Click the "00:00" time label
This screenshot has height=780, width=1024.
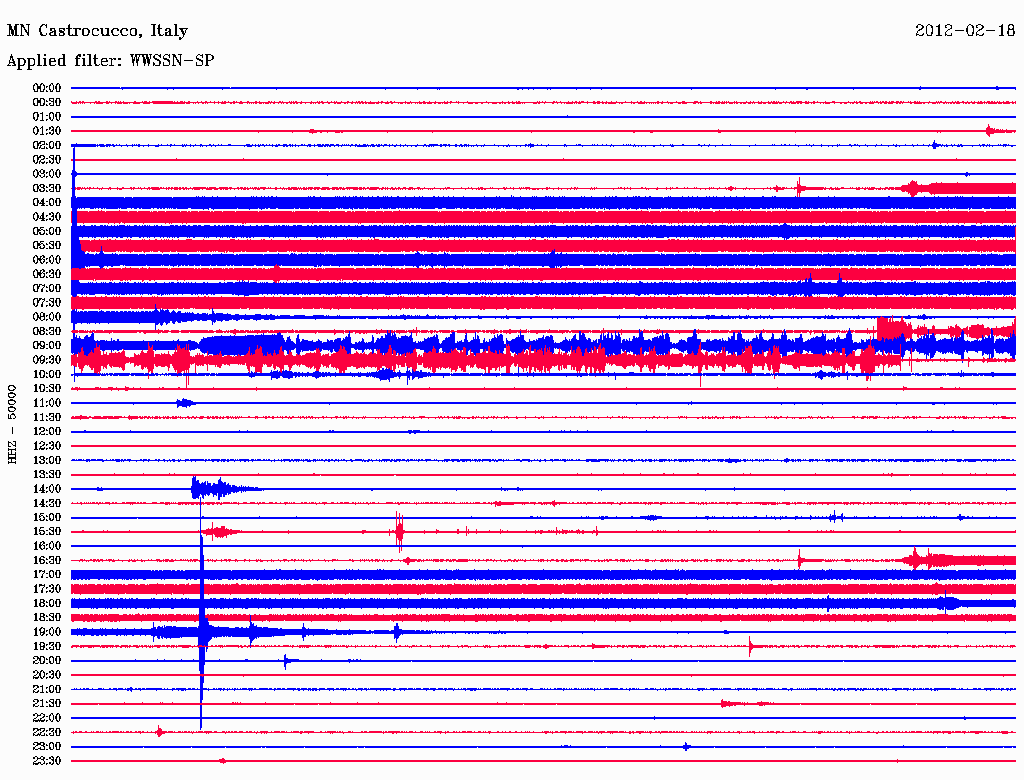click(46, 88)
